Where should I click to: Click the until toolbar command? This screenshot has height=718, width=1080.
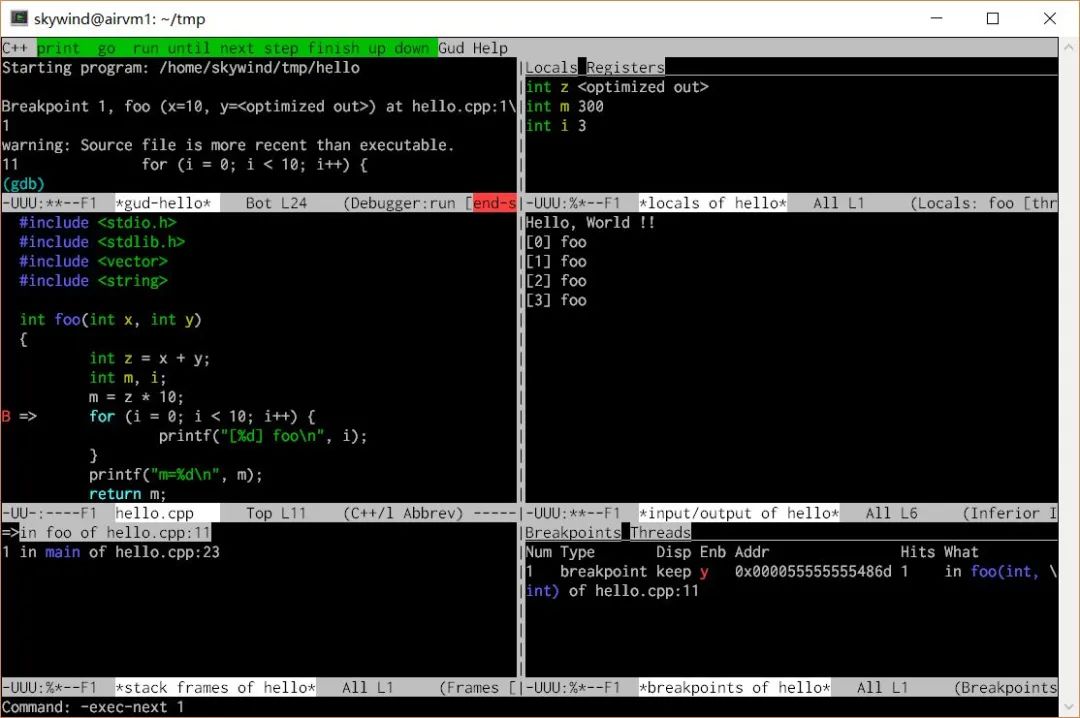[x=189, y=48]
